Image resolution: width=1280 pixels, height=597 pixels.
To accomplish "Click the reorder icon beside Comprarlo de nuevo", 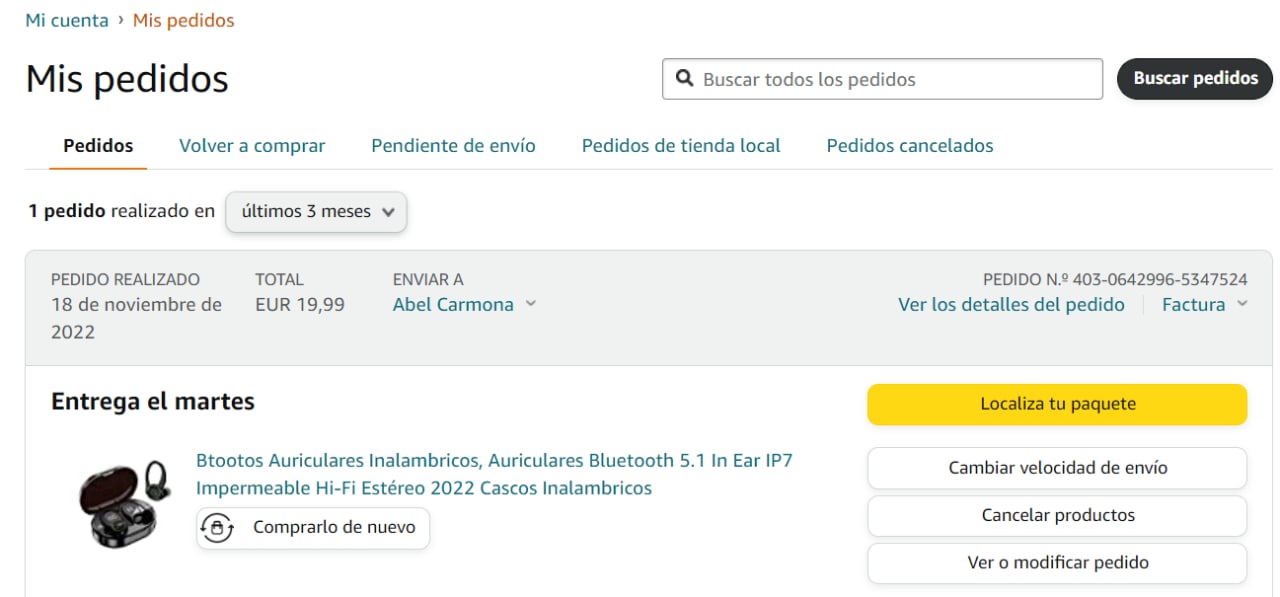I will point(217,527).
